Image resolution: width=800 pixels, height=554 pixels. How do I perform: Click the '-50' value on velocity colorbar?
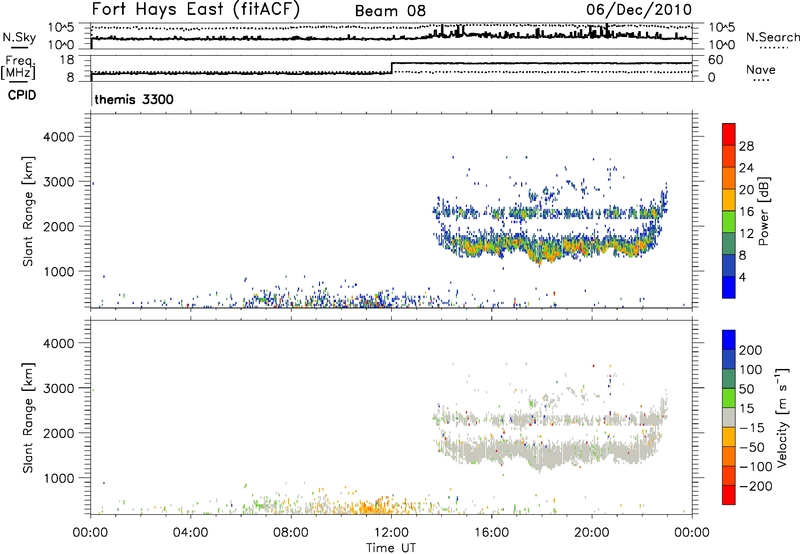752,448
